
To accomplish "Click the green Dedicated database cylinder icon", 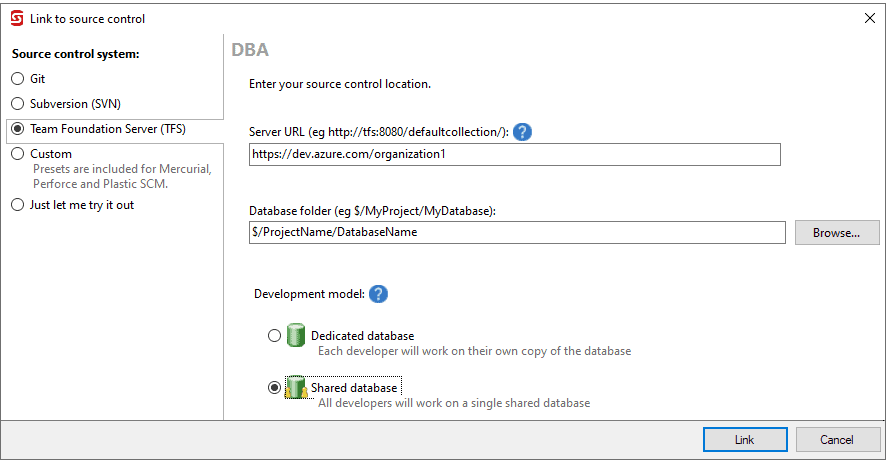I will pyautogui.click(x=295, y=336).
